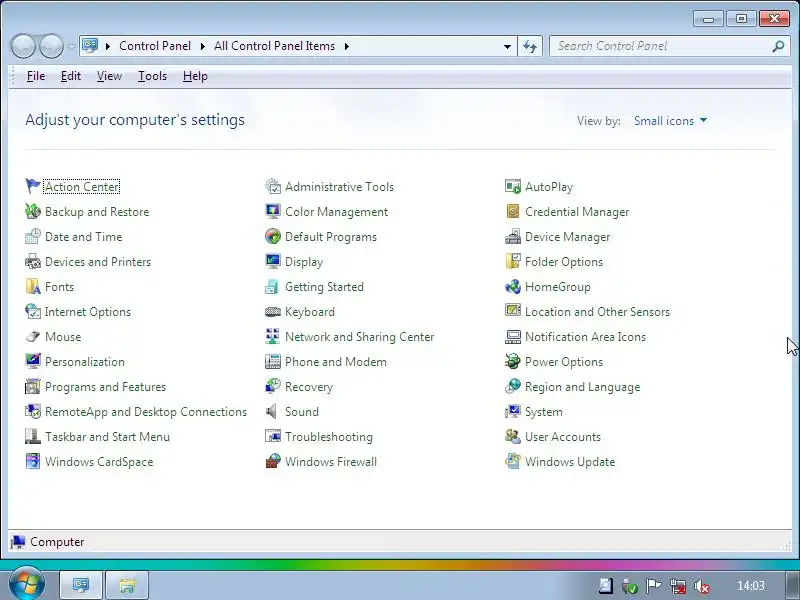The height and width of the screenshot is (600, 800).
Task: Open the Windows Firewall brick wall icon
Action: [x=273, y=462]
